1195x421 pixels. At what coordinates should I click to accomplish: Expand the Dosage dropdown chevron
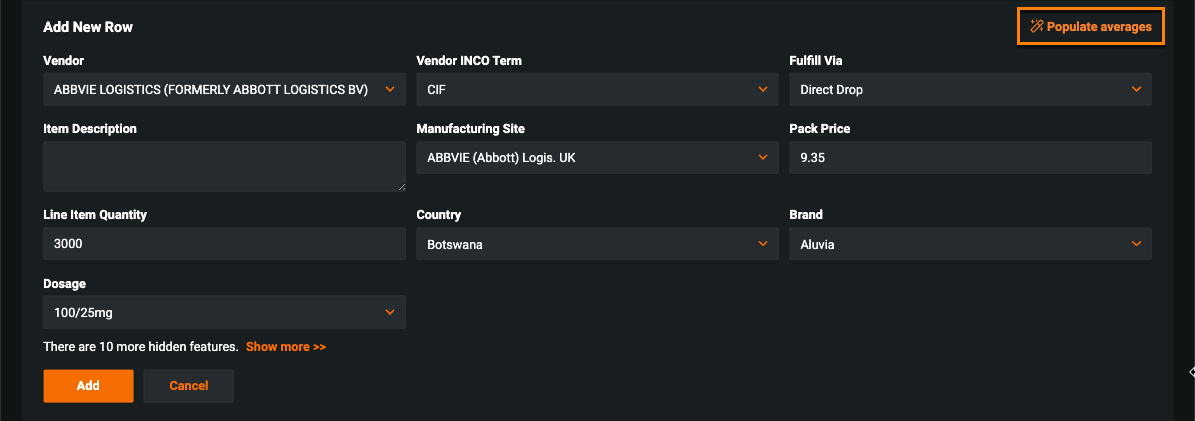tap(390, 312)
